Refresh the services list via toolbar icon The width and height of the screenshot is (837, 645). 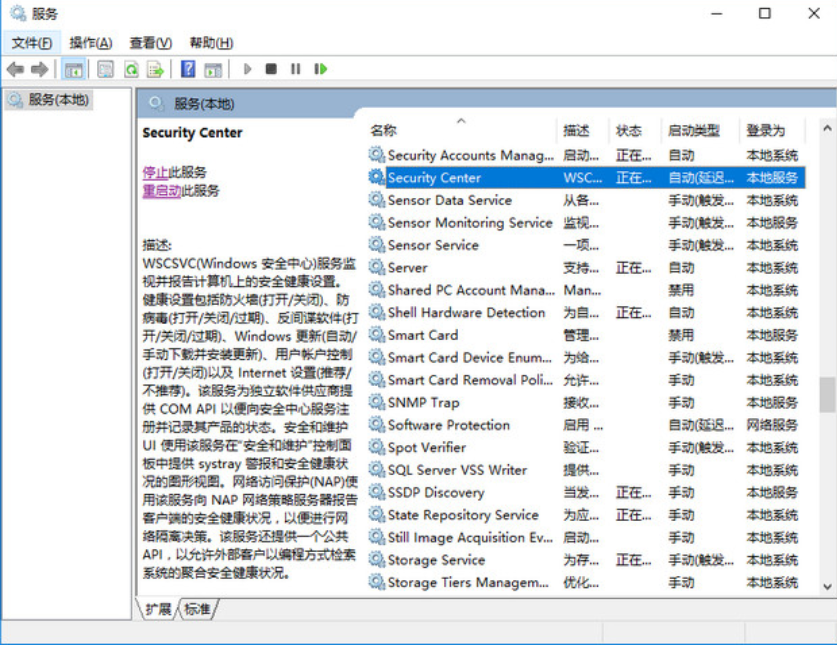point(132,68)
